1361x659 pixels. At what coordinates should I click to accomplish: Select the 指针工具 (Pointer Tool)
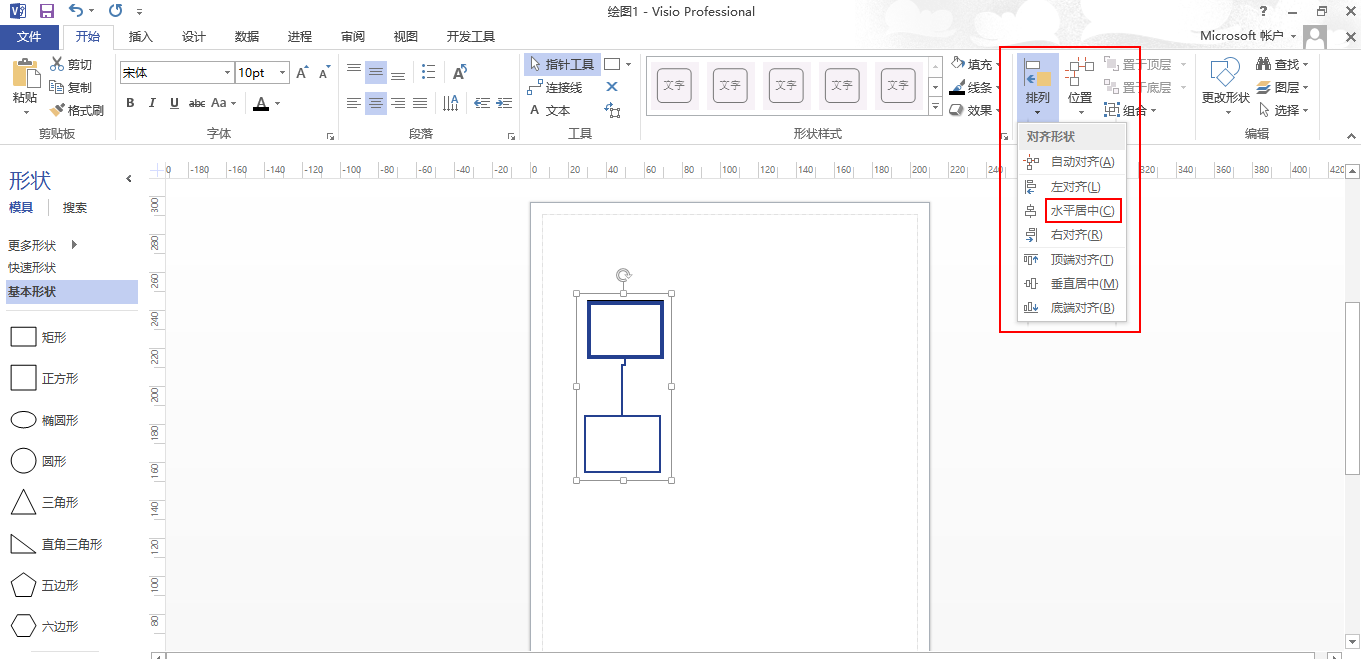pyautogui.click(x=561, y=64)
